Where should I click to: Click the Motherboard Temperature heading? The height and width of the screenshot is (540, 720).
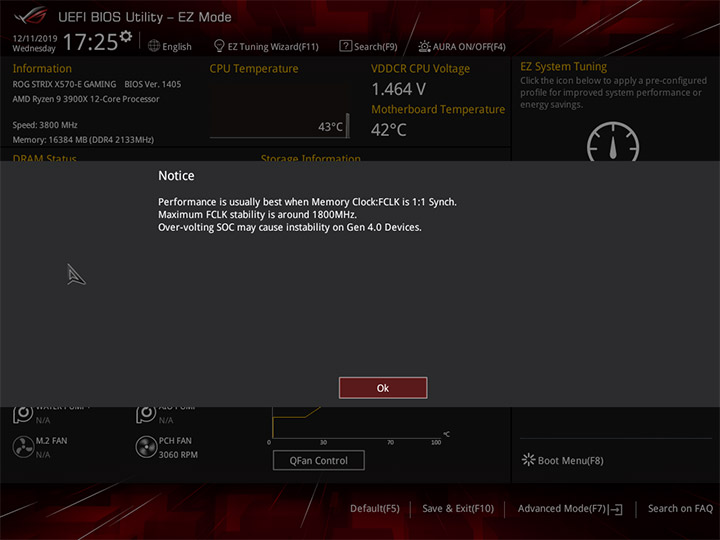pyautogui.click(x=438, y=109)
